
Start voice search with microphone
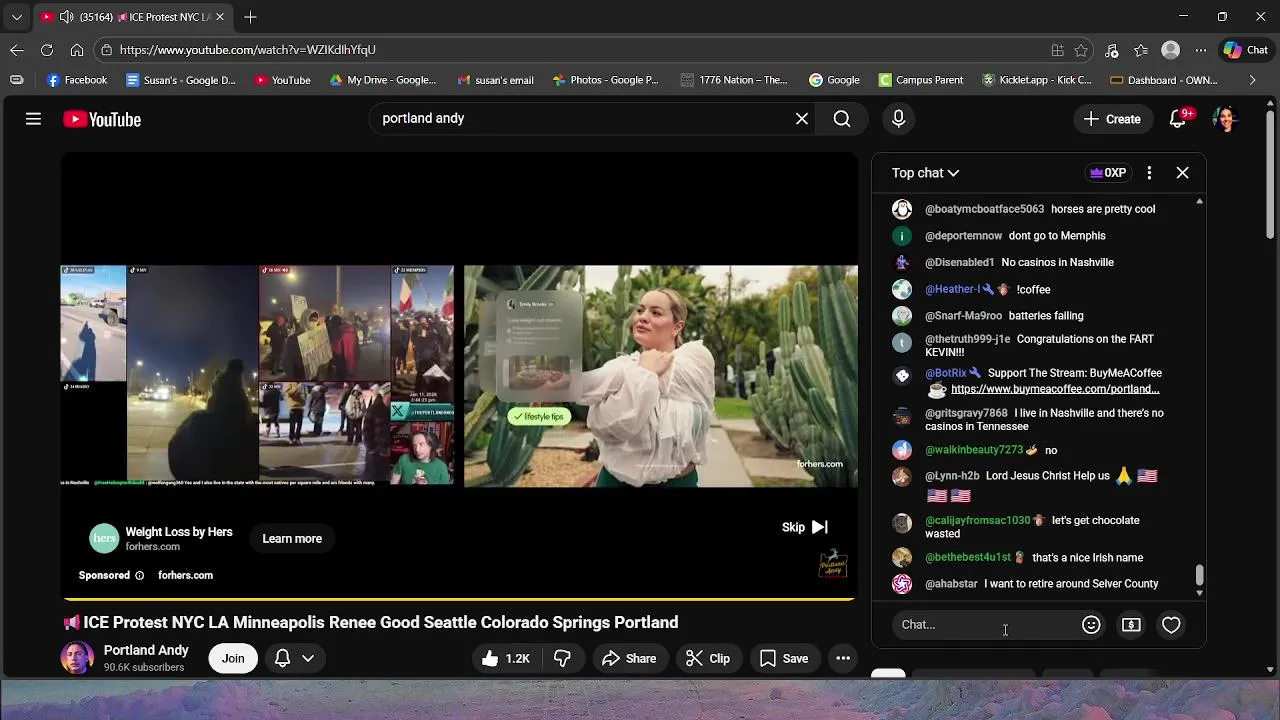point(898,119)
